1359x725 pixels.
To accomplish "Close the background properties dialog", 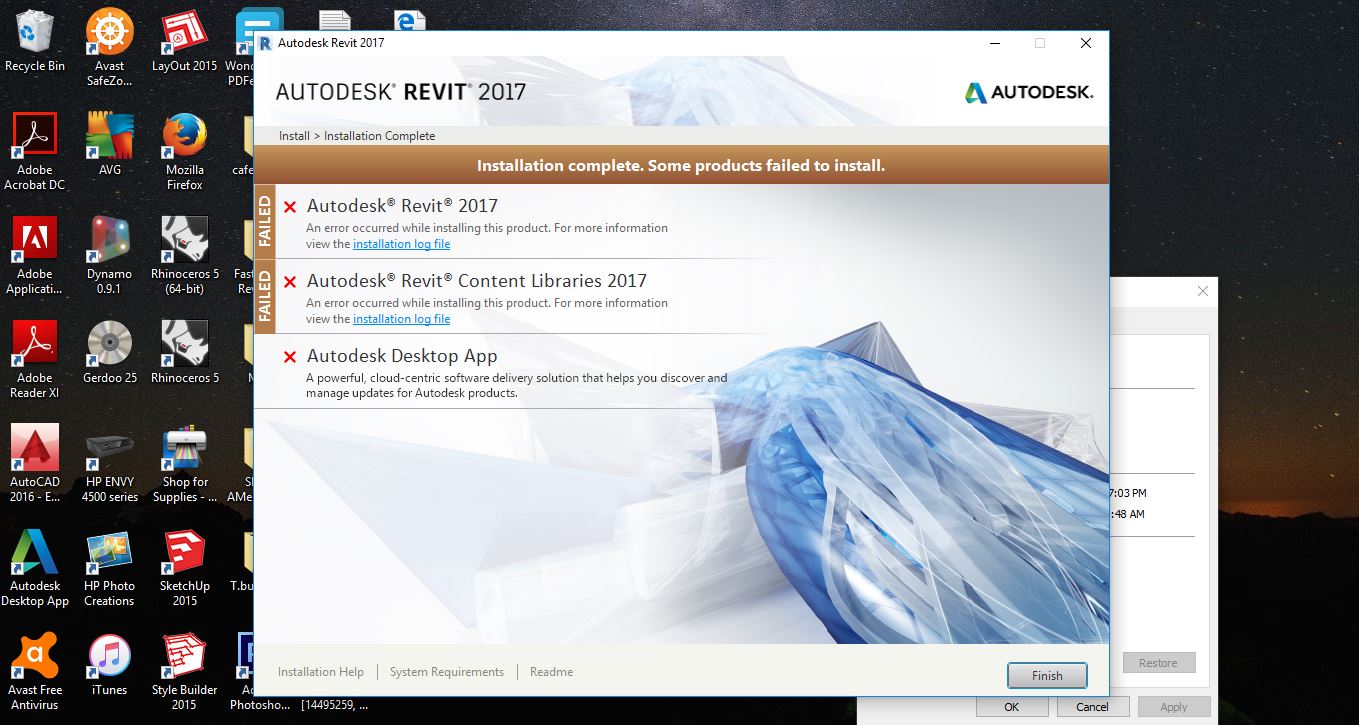I will click(1203, 291).
